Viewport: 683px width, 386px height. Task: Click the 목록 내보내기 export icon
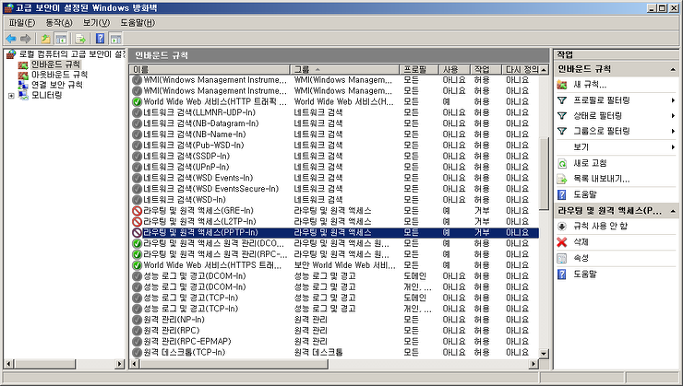(x=562, y=179)
